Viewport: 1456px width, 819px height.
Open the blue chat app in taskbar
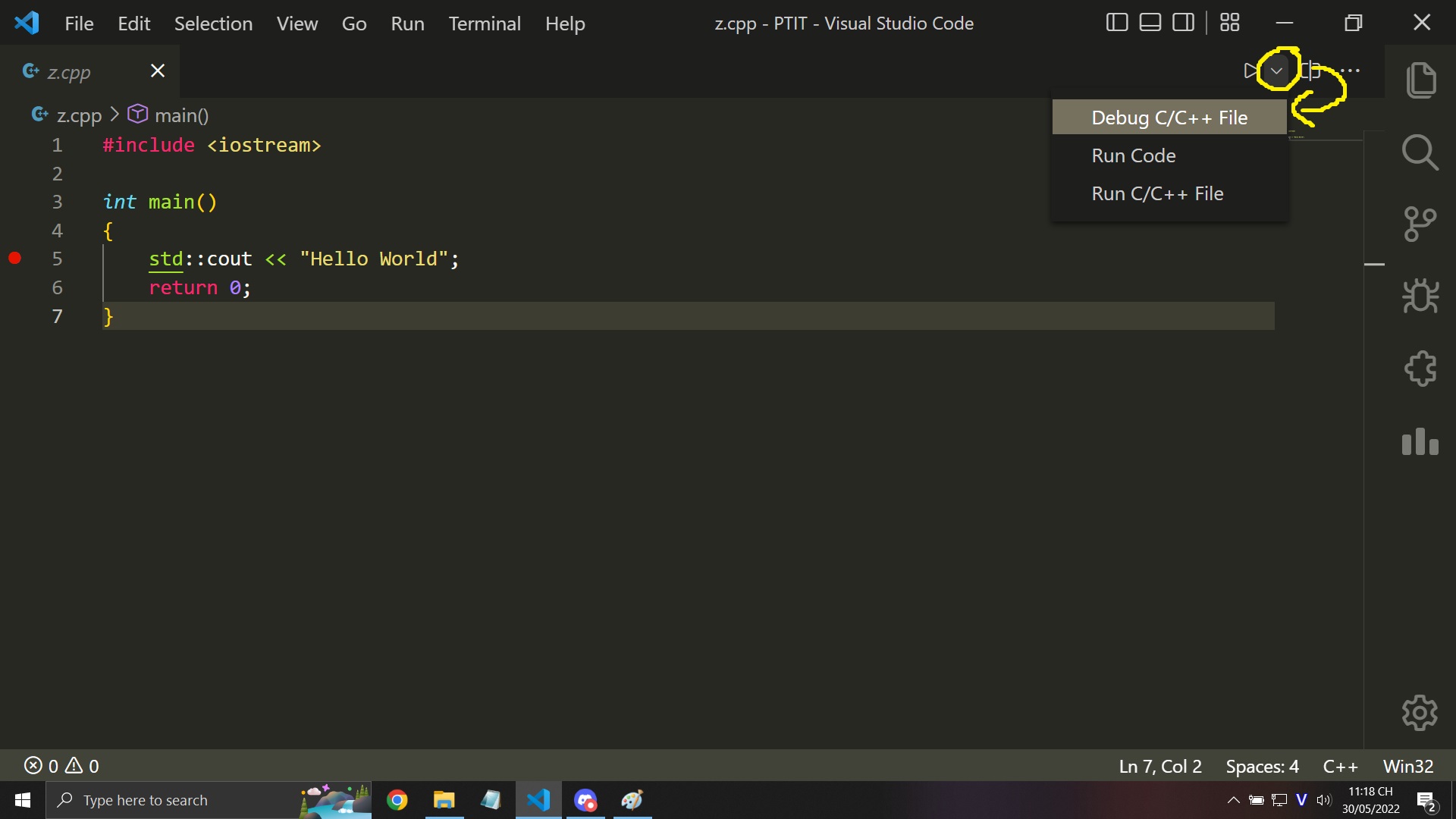[585, 800]
